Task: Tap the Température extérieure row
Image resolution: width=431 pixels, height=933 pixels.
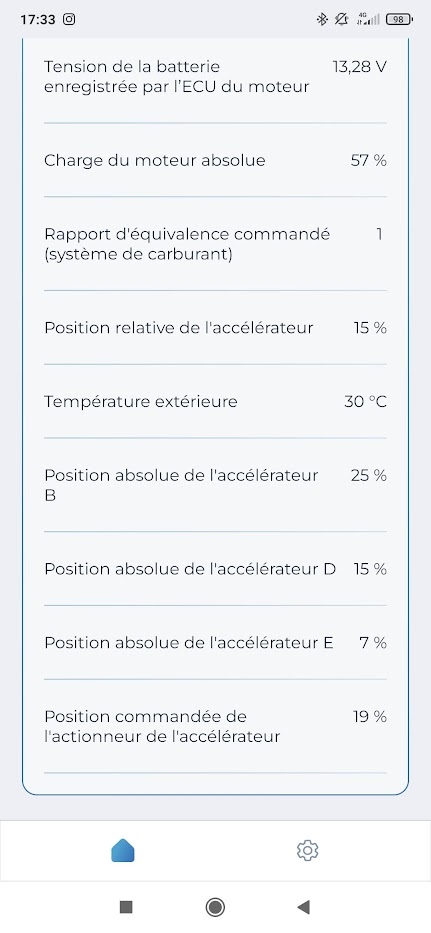Action: 215,402
